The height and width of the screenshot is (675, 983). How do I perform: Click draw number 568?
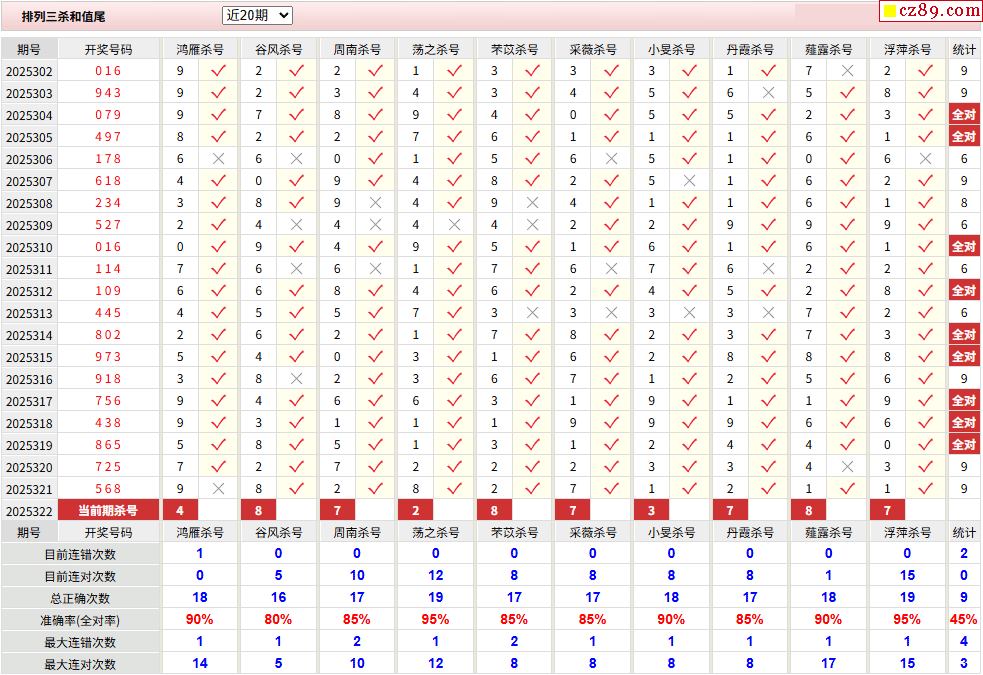[108, 488]
